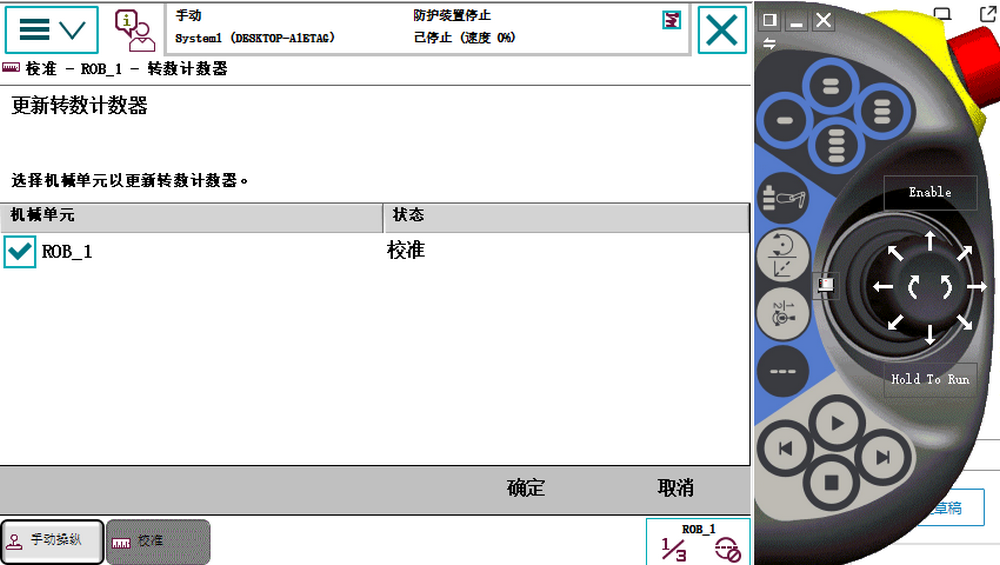1000x565 pixels.
Task: Open the operator information window icon
Action: [x=135, y=30]
